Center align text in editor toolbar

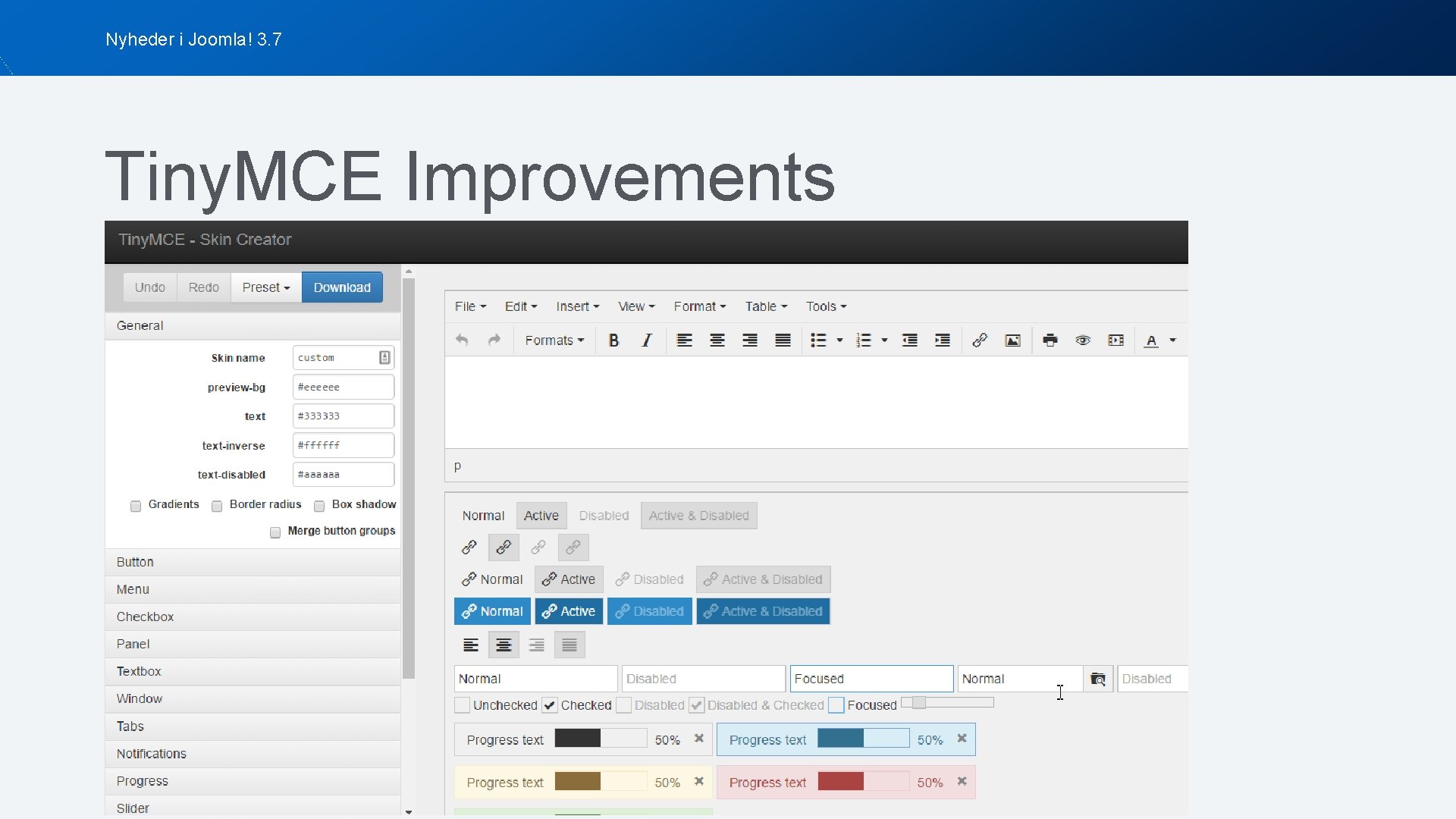point(717,340)
